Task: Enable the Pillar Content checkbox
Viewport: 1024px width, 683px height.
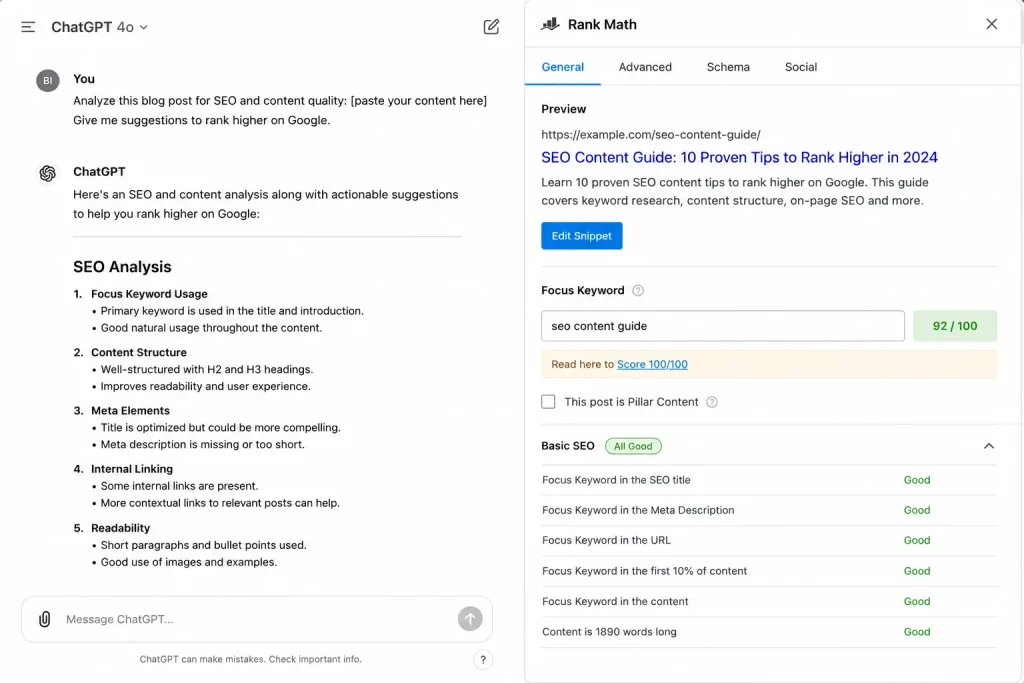Action: 549,402
